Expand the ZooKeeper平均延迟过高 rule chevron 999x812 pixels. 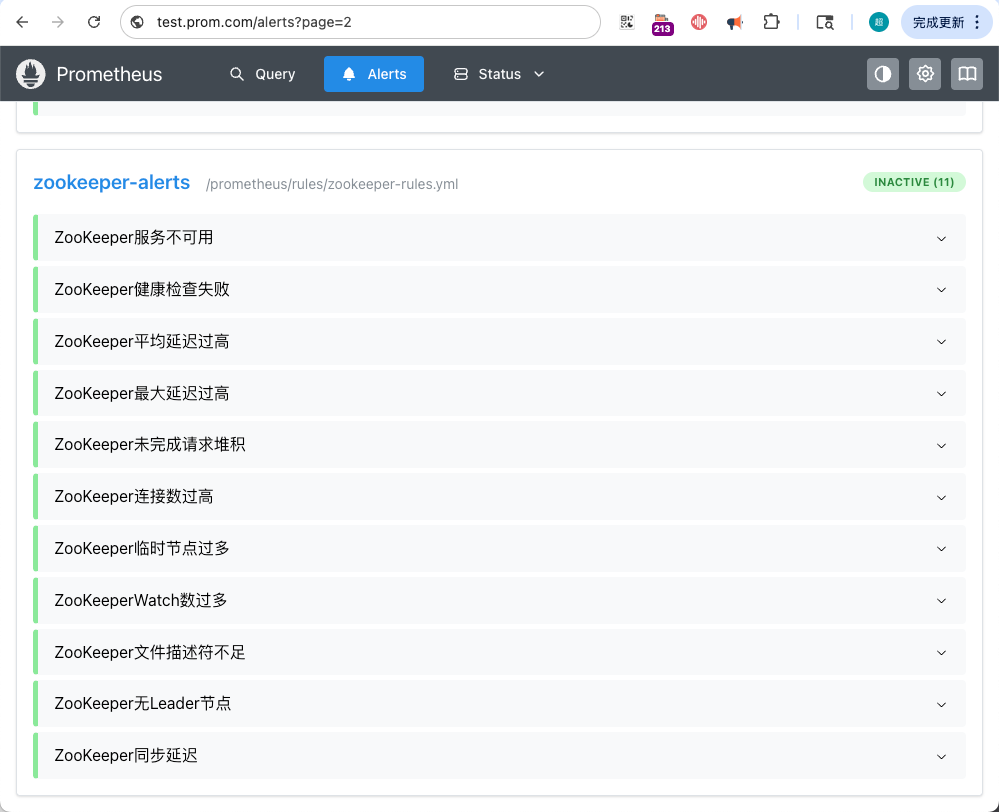(941, 342)
